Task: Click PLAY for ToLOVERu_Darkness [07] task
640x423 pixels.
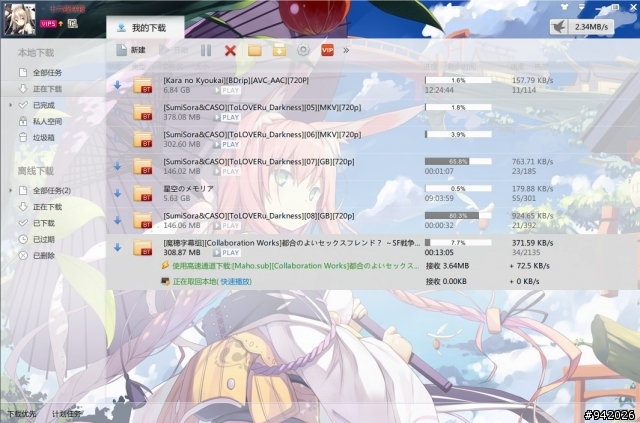Action: (227, 171)
